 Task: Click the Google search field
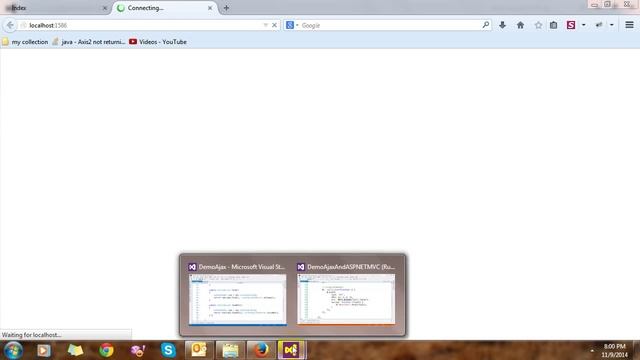pyautogui.click(x=390, y=25)
